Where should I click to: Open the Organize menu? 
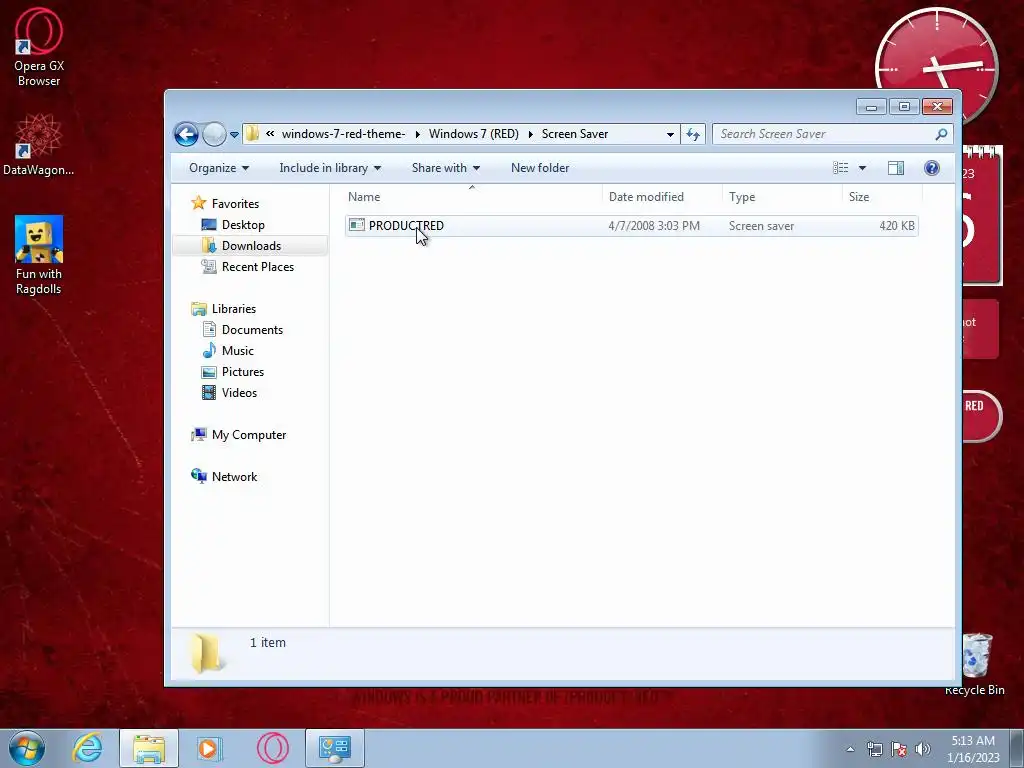click(x=219, y=168)
